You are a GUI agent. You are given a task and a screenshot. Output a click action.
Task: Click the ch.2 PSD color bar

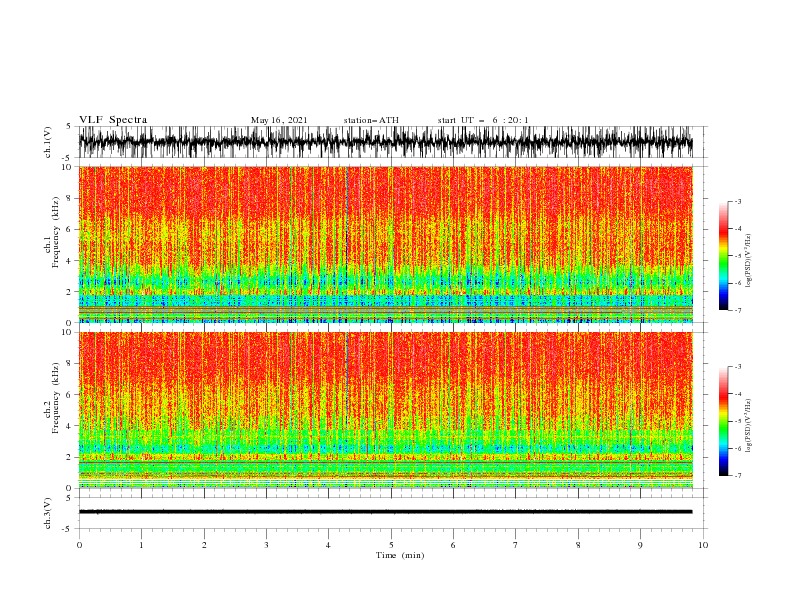coord(723,421)
